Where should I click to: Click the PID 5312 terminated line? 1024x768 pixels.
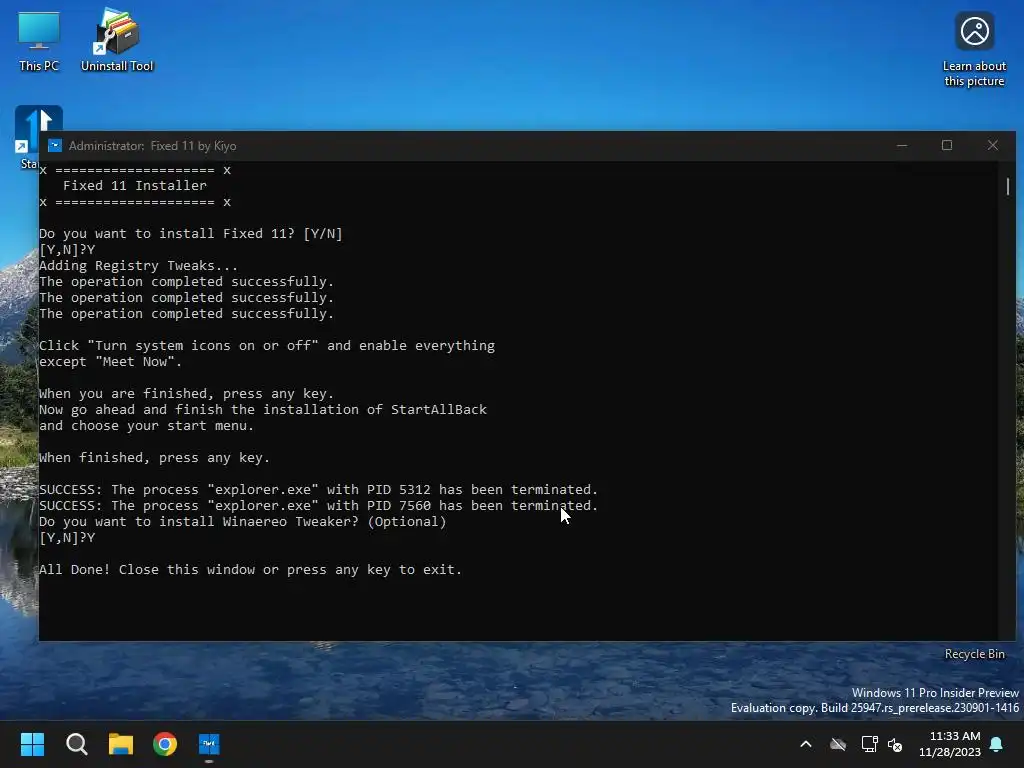319,490
